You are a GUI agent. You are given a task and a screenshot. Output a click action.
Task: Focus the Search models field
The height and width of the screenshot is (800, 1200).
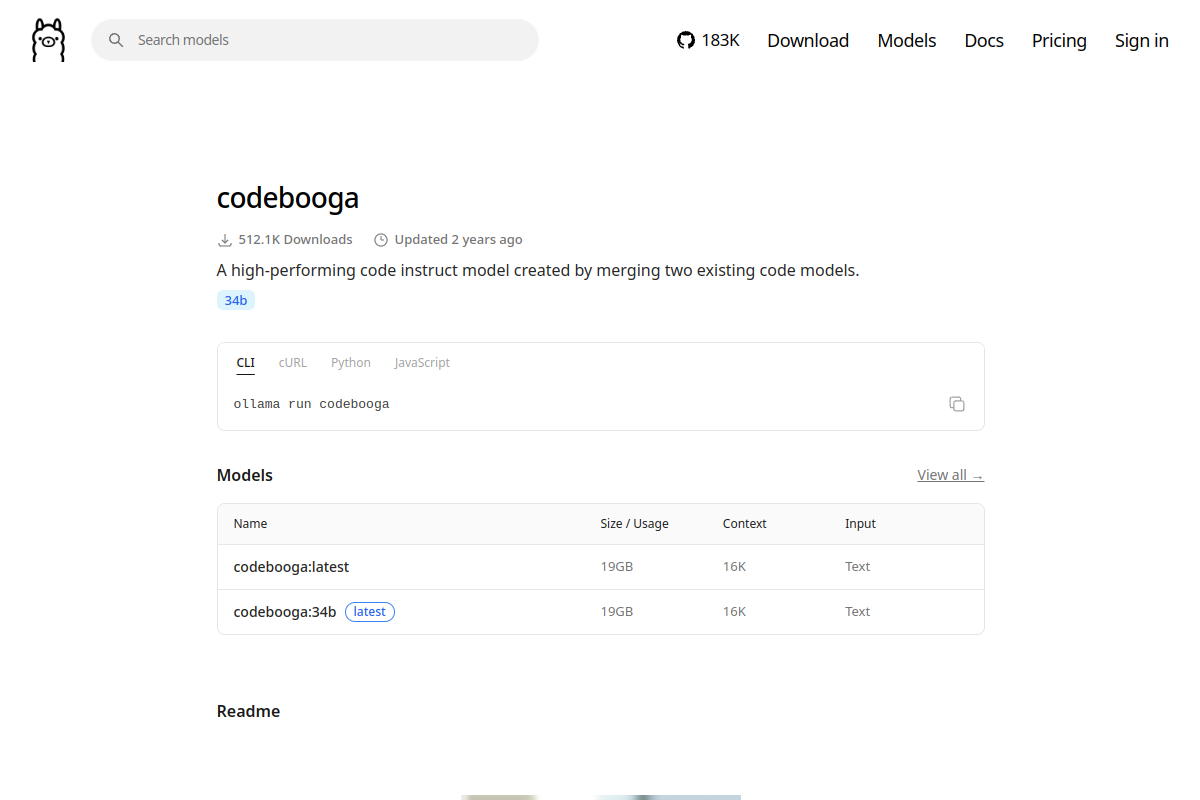pyautogui.click(x=315, y=40)
